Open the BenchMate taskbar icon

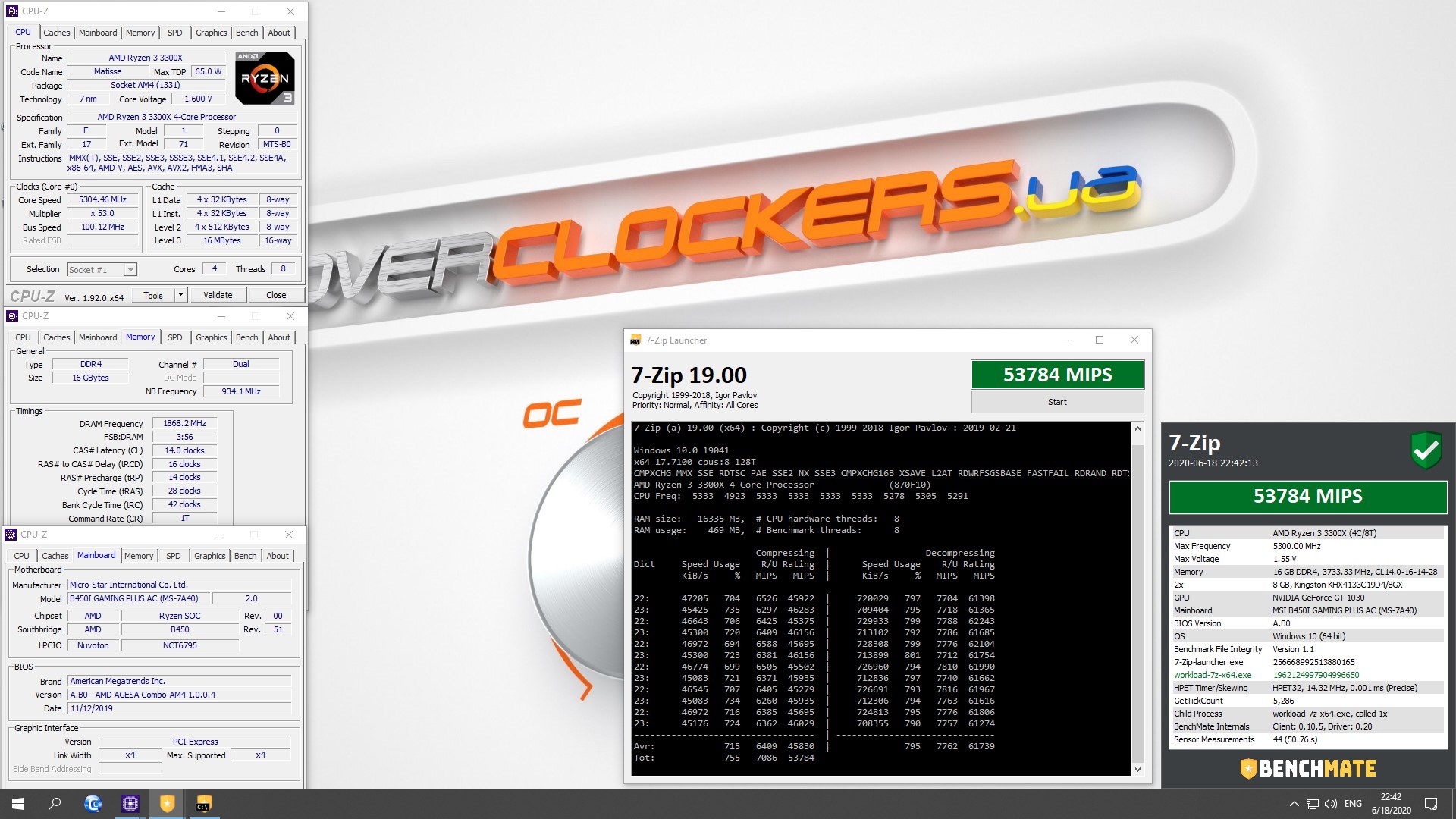click(x=167, y=804)
